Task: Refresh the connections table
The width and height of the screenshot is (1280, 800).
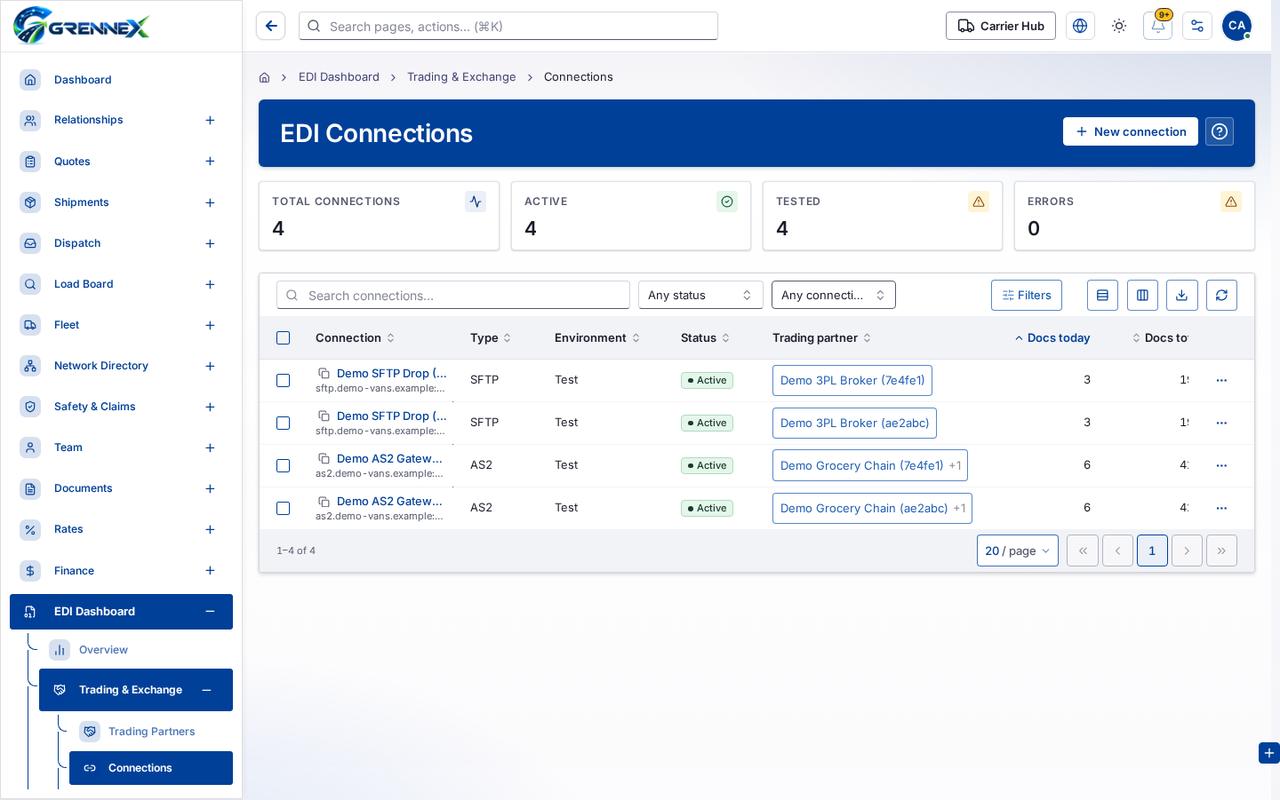Action: click(x=1222, y=295)
